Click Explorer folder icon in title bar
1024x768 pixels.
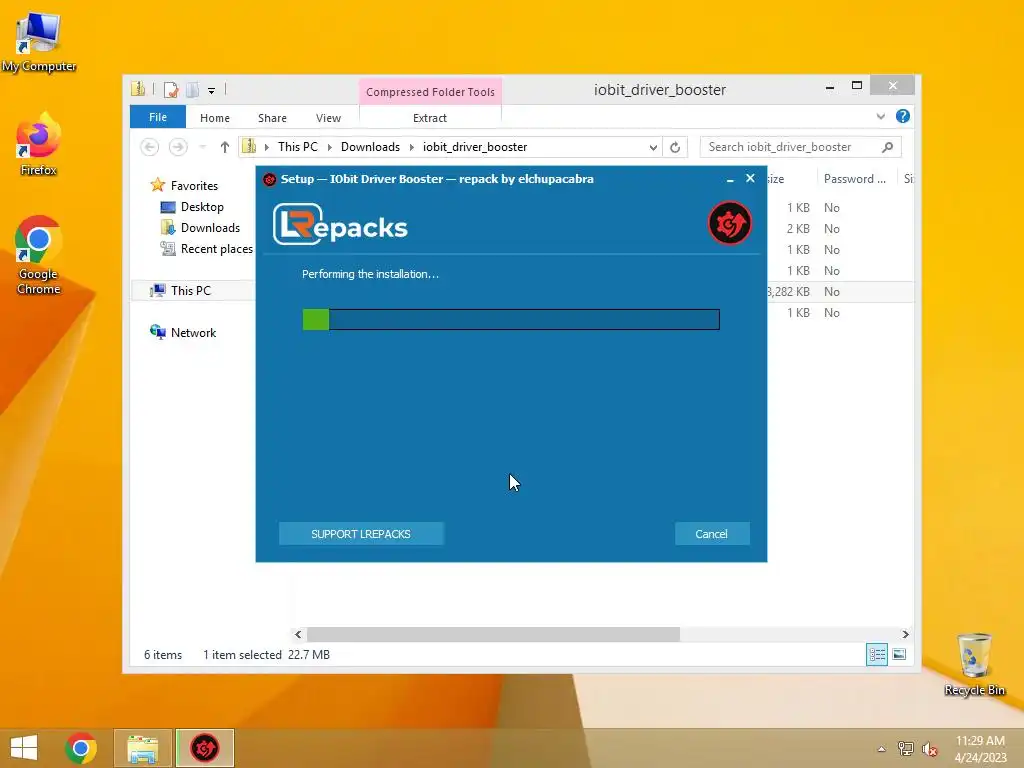pos(138,89)
